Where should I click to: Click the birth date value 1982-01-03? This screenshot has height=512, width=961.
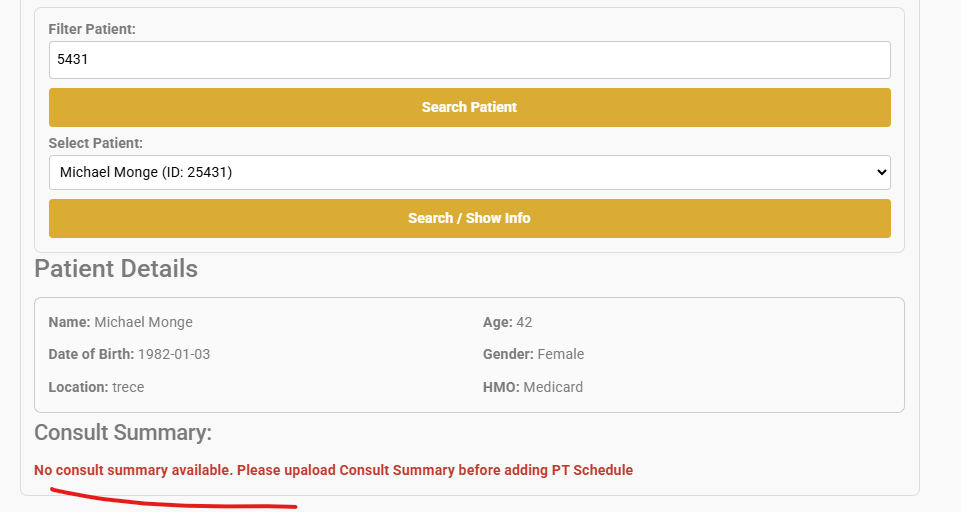(x=174, y=354)
